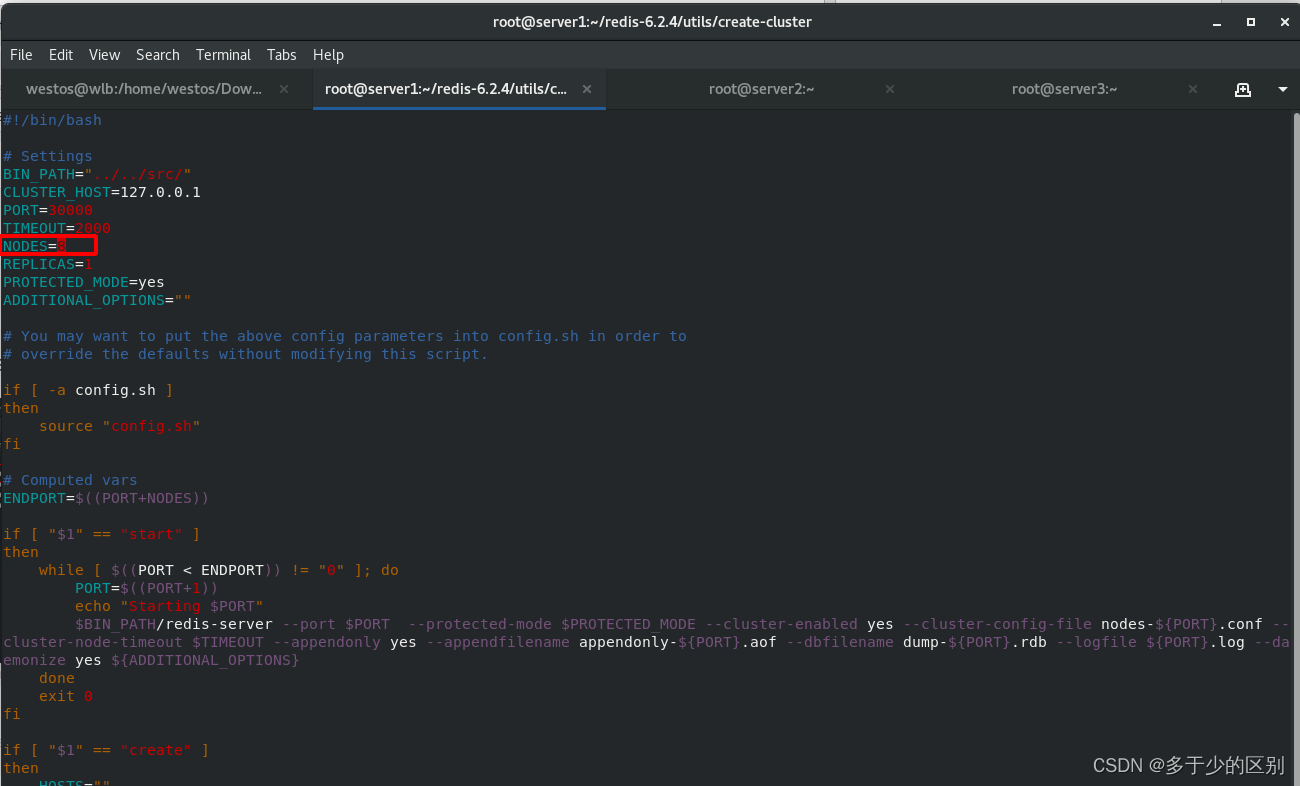
Task: Switch to the root@server3 terminal tab
Action: pyautogui.click(x=1065, y=89)
